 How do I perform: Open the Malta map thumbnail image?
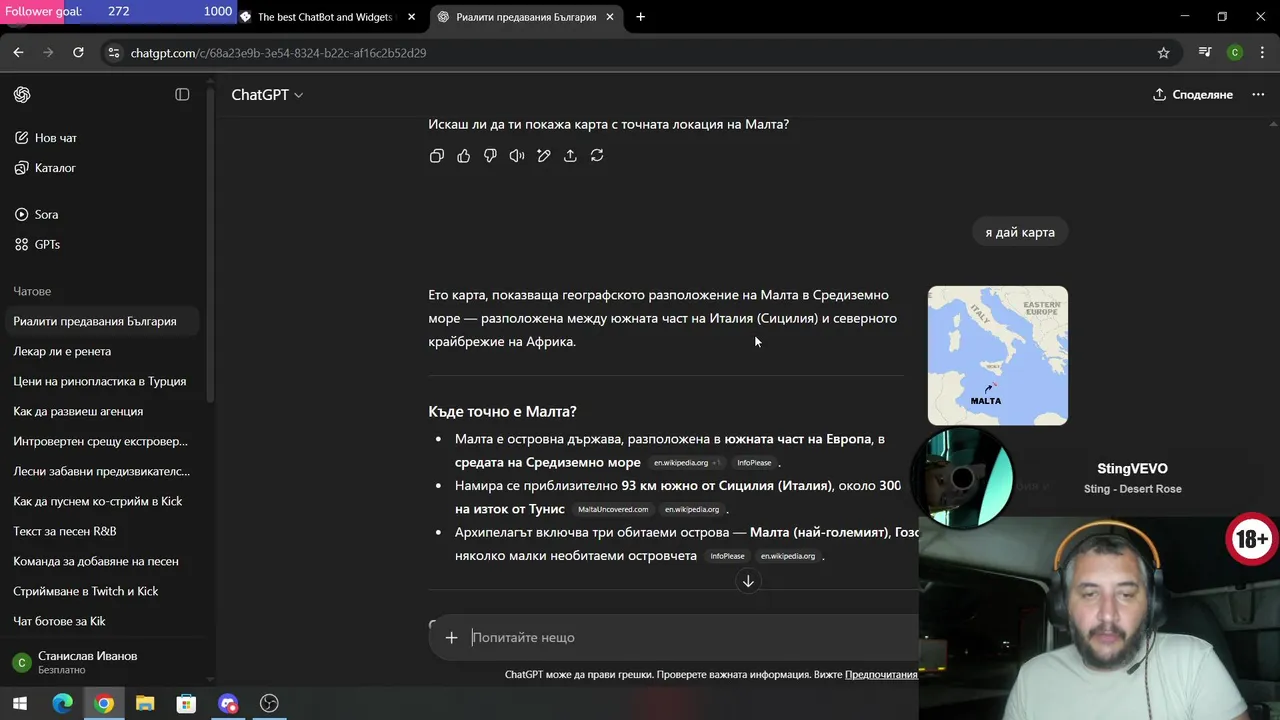tap(998, 356)
